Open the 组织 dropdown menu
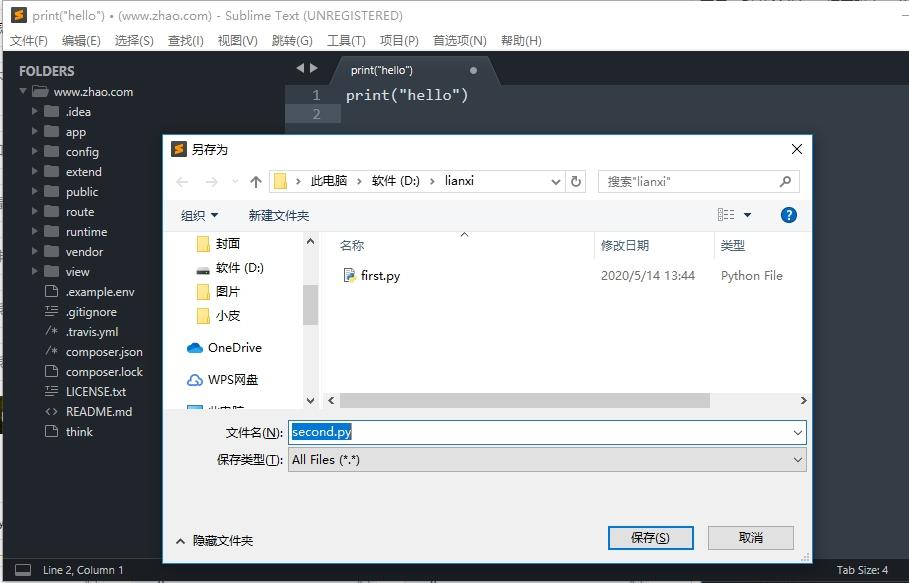This screenshot has height=583, width=909. (x=199, y=216)
